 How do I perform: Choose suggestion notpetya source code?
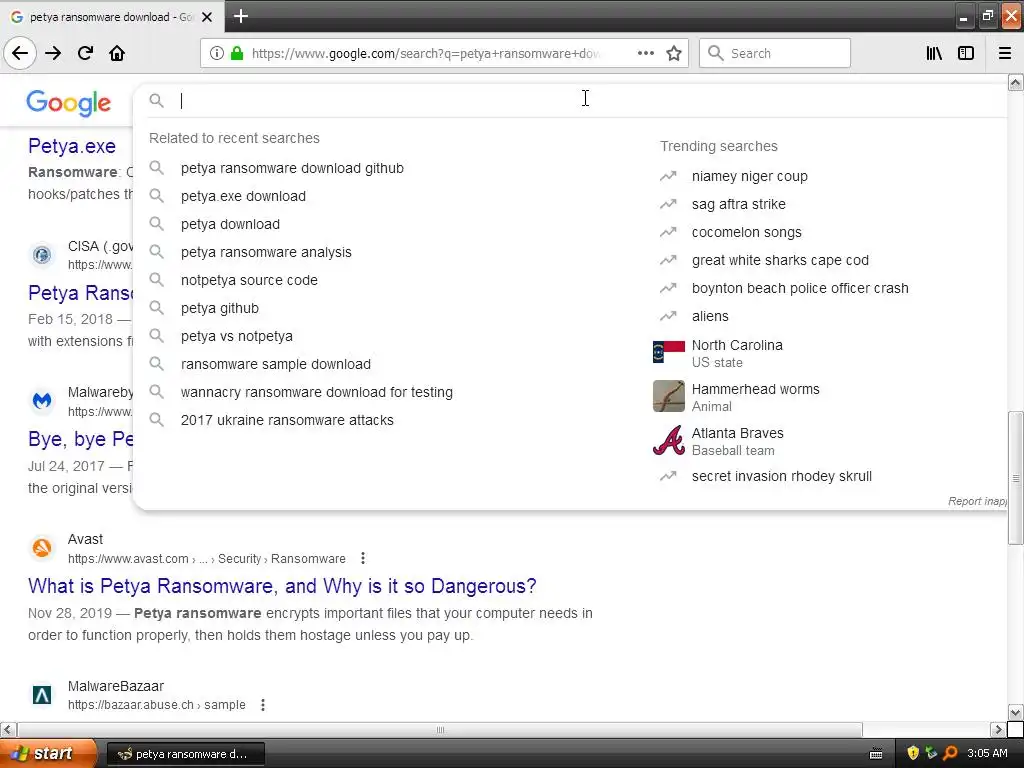point(249,280)
